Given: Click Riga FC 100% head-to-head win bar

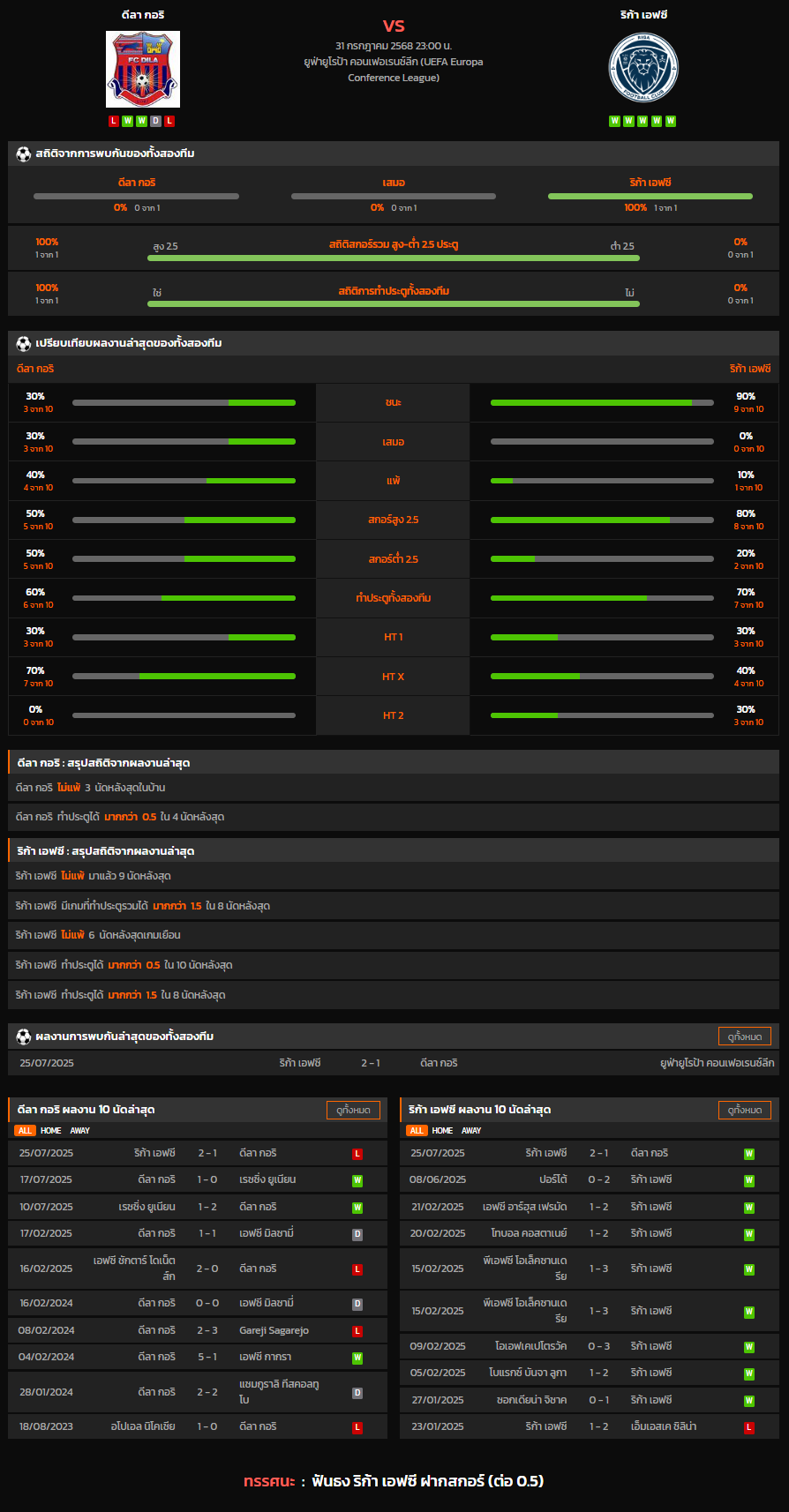Looking at the screenshot, I should 650,197.
